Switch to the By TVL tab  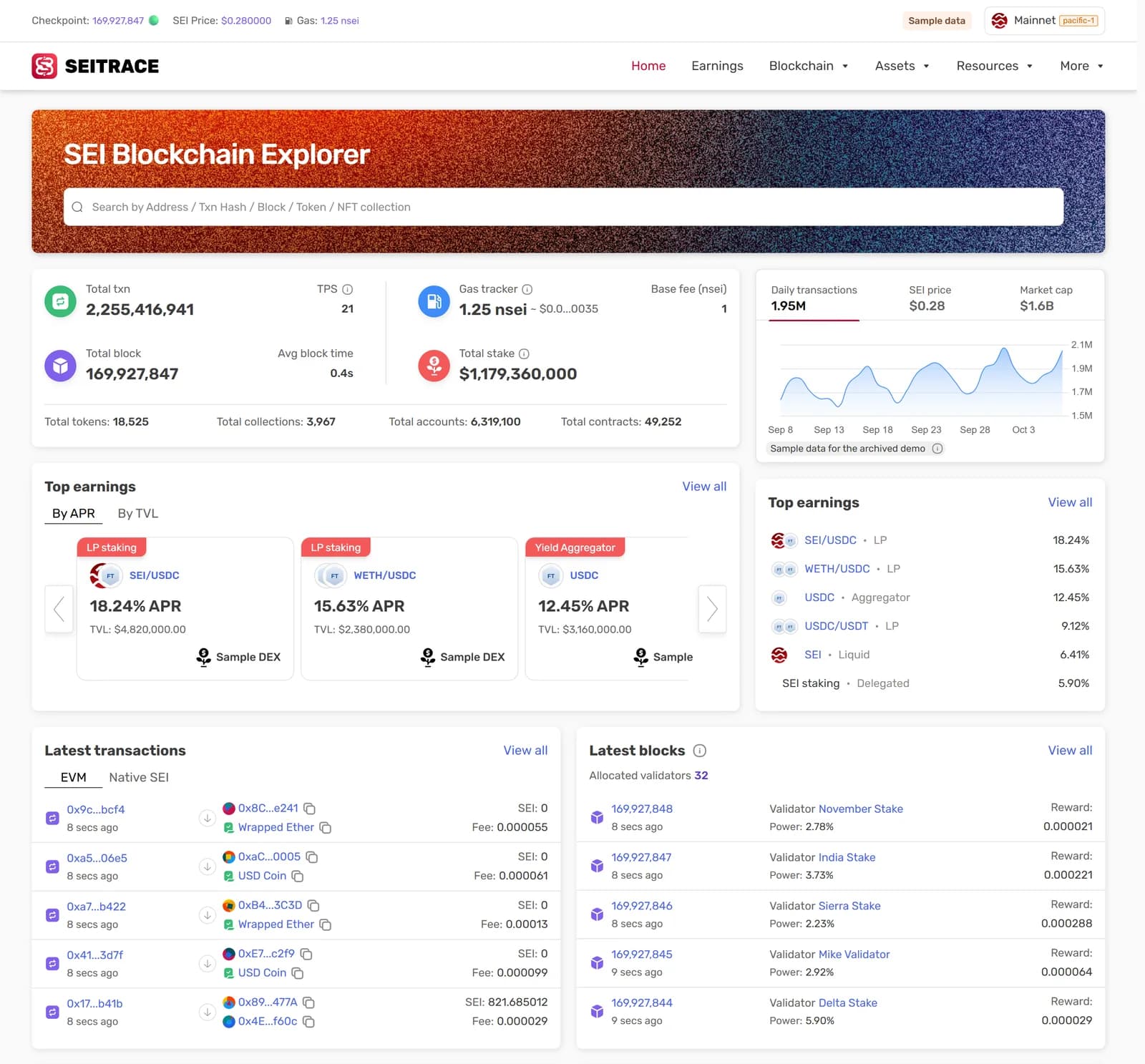point(138,514)
